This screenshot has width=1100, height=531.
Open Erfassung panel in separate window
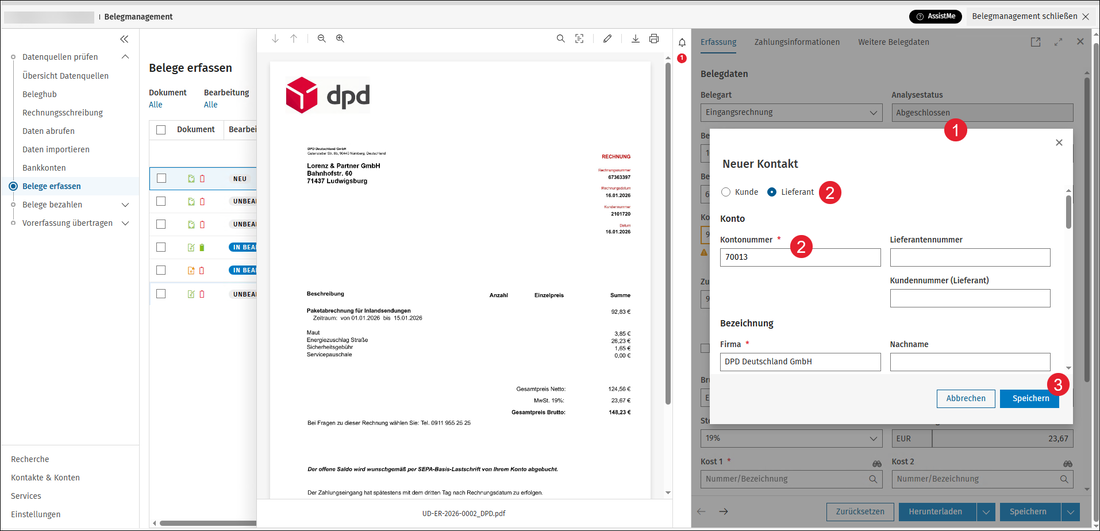1035,42
